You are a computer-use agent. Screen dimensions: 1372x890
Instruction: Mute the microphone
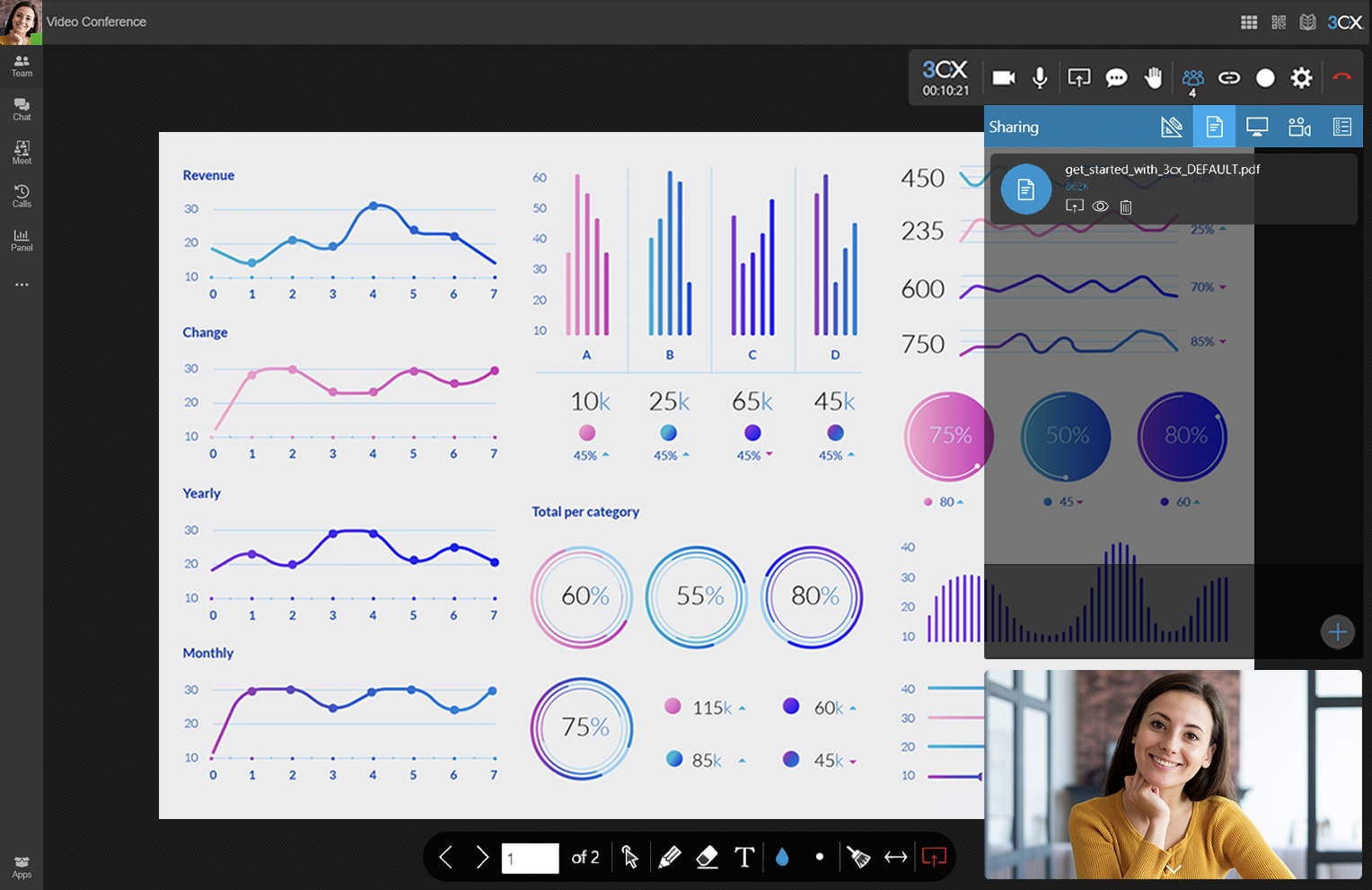point(1039,77)
